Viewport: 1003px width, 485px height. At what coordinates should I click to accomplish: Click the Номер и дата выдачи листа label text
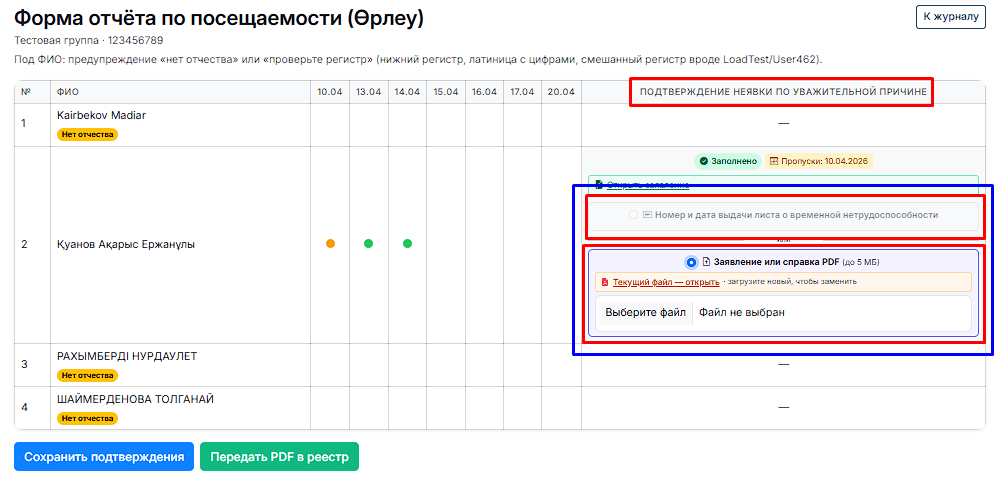click(x=796, y=215)
